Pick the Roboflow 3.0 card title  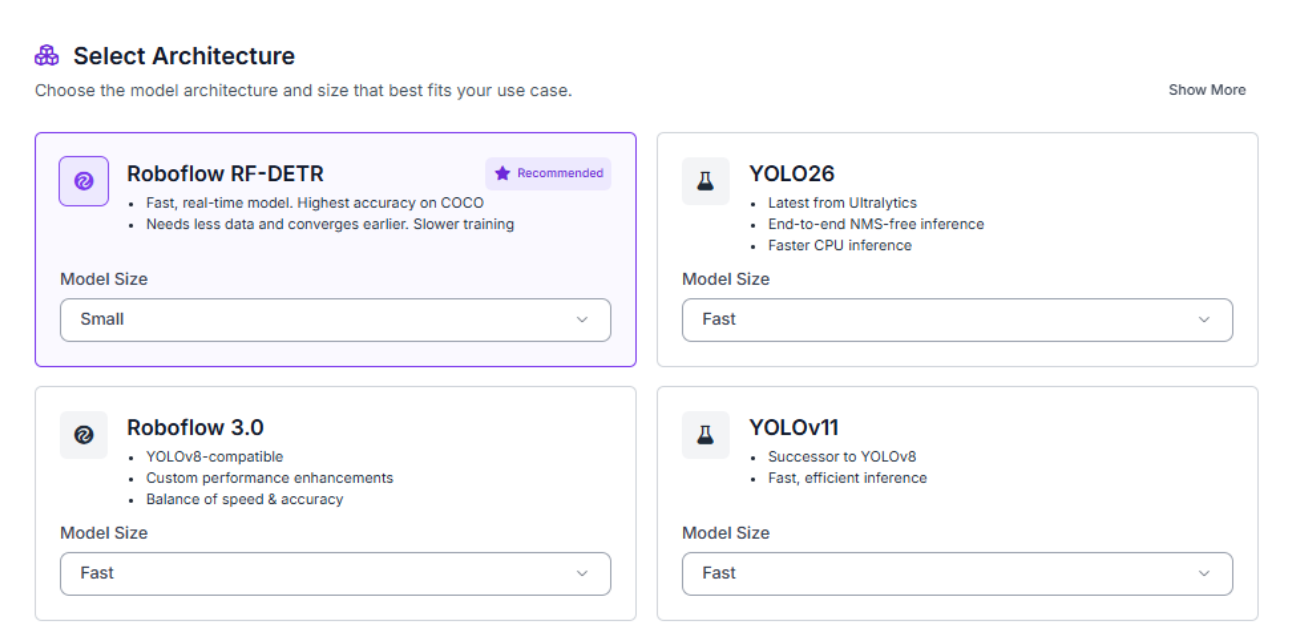tap(195, 428)
